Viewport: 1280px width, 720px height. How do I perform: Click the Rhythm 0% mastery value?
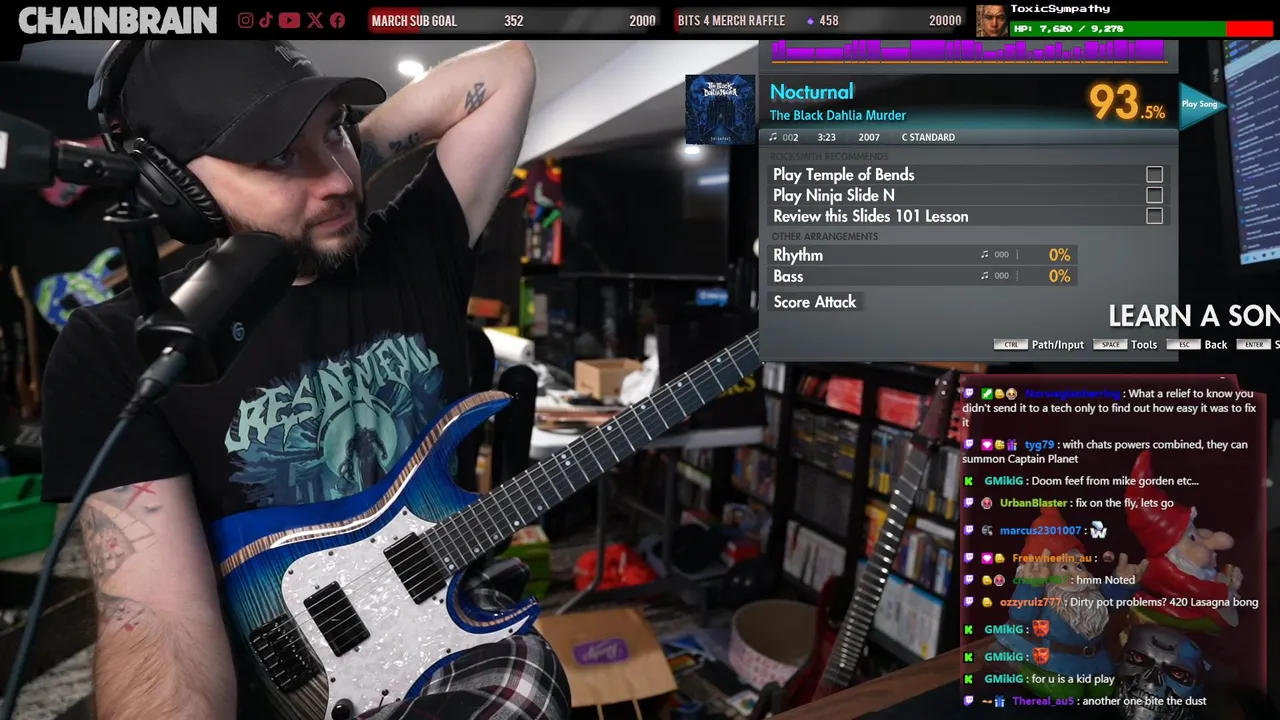(x=1059, y=255)
